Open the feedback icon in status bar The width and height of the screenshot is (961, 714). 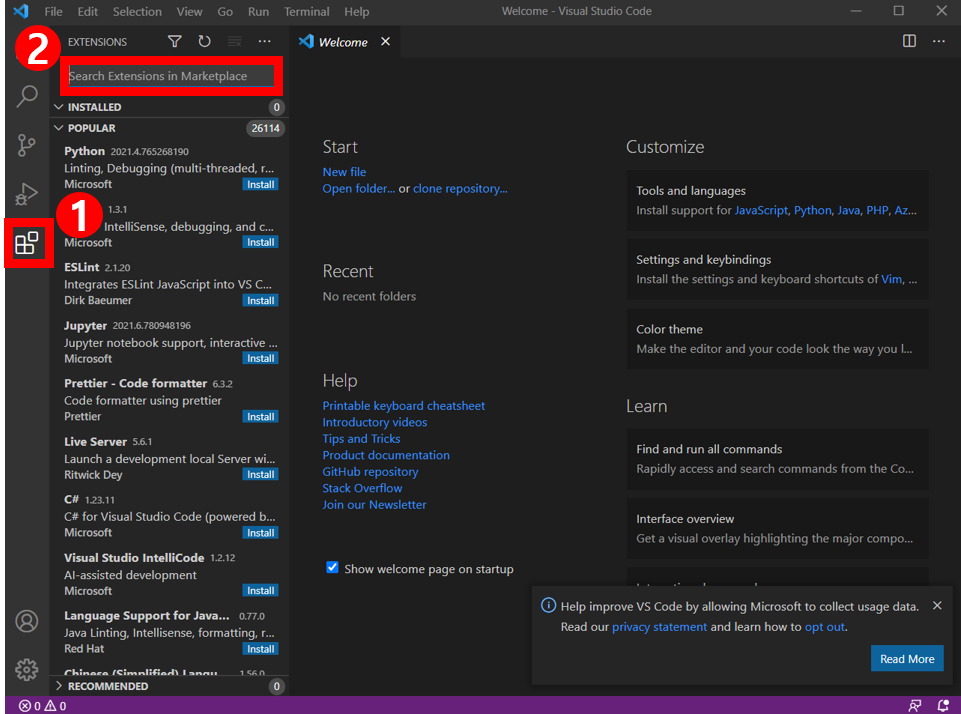pyautogui.click(x=915, y=706)
